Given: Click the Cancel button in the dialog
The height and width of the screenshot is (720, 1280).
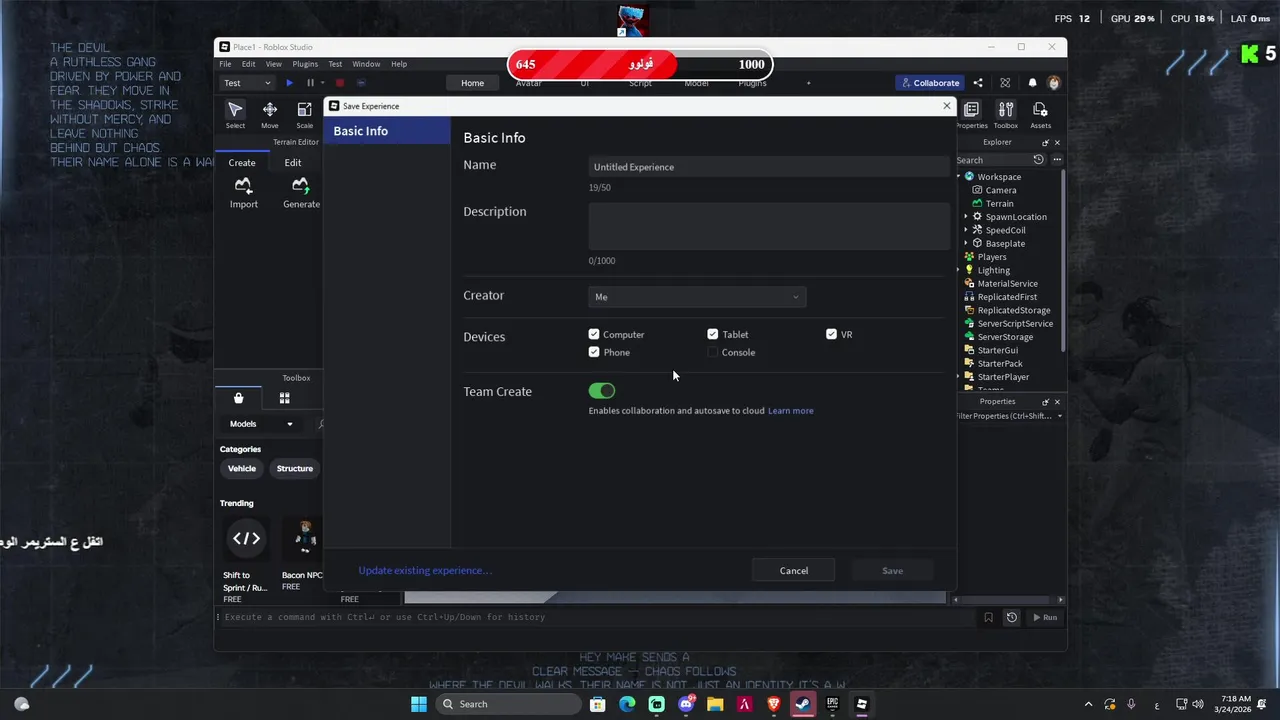Looking at the screenshot, I should coord(794,571).
